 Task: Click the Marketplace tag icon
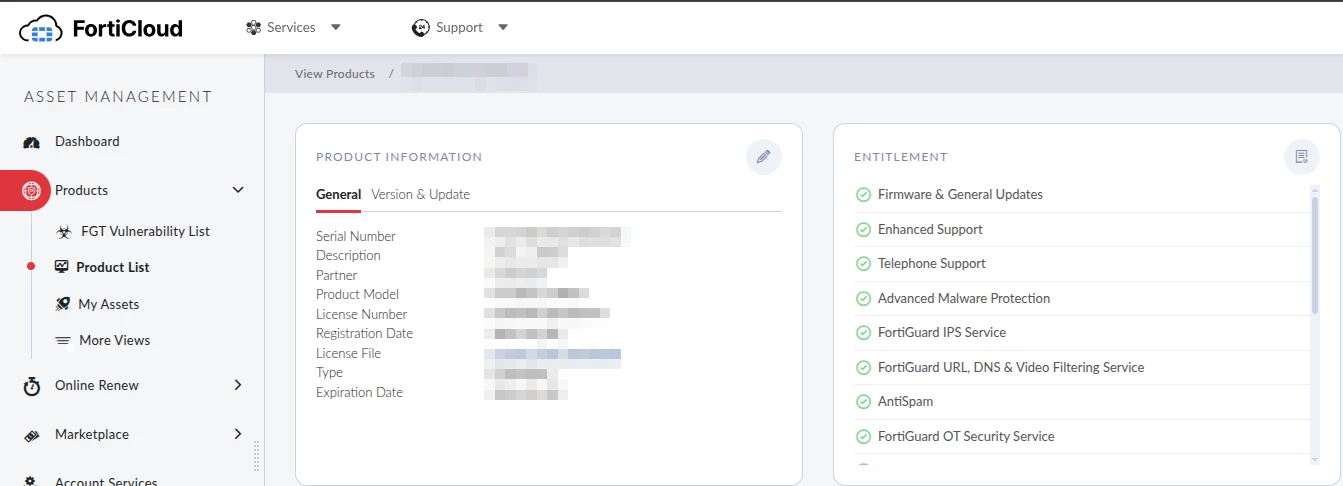[x=31, y=436]
